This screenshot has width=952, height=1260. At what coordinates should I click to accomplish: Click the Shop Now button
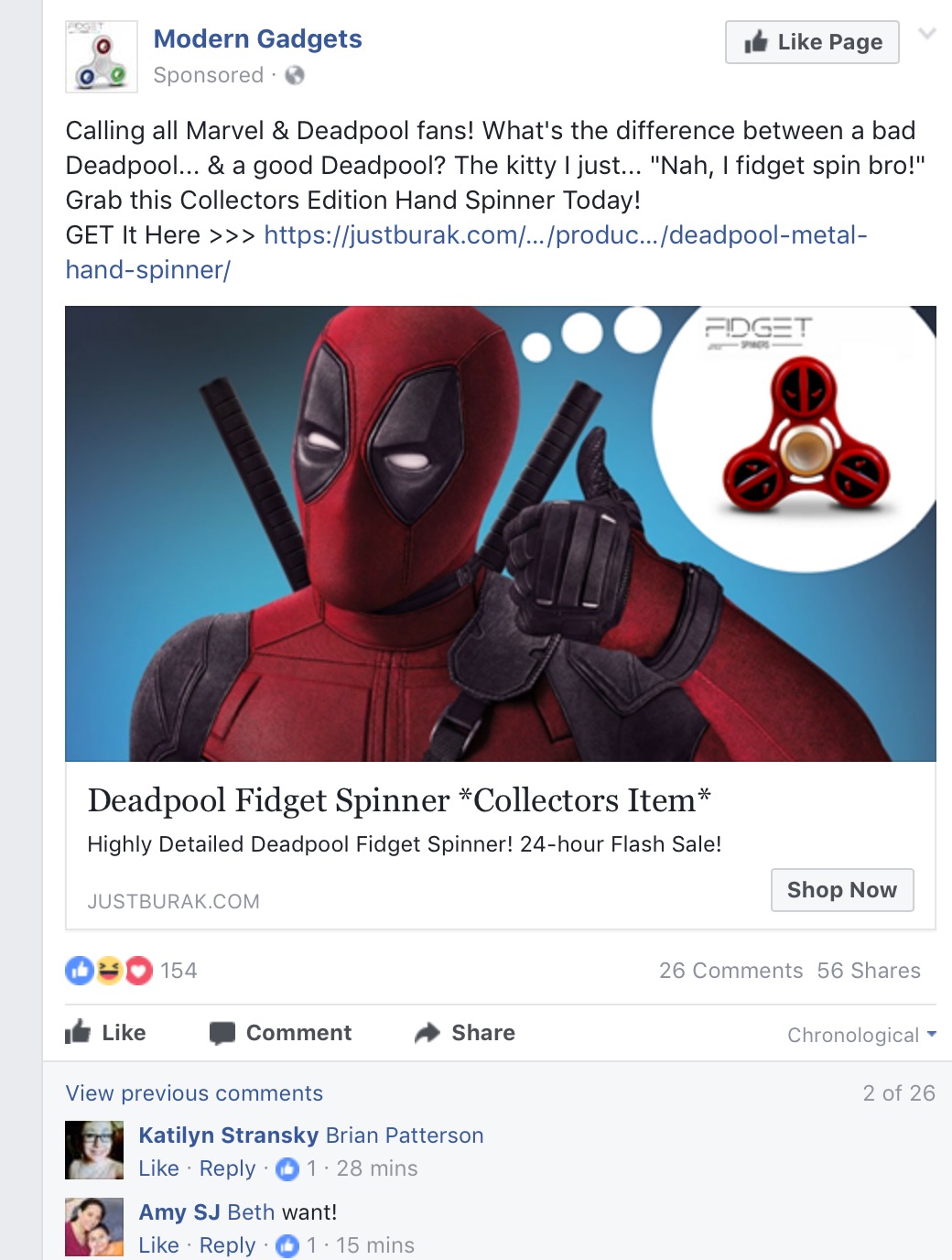(x=842, y=890)
